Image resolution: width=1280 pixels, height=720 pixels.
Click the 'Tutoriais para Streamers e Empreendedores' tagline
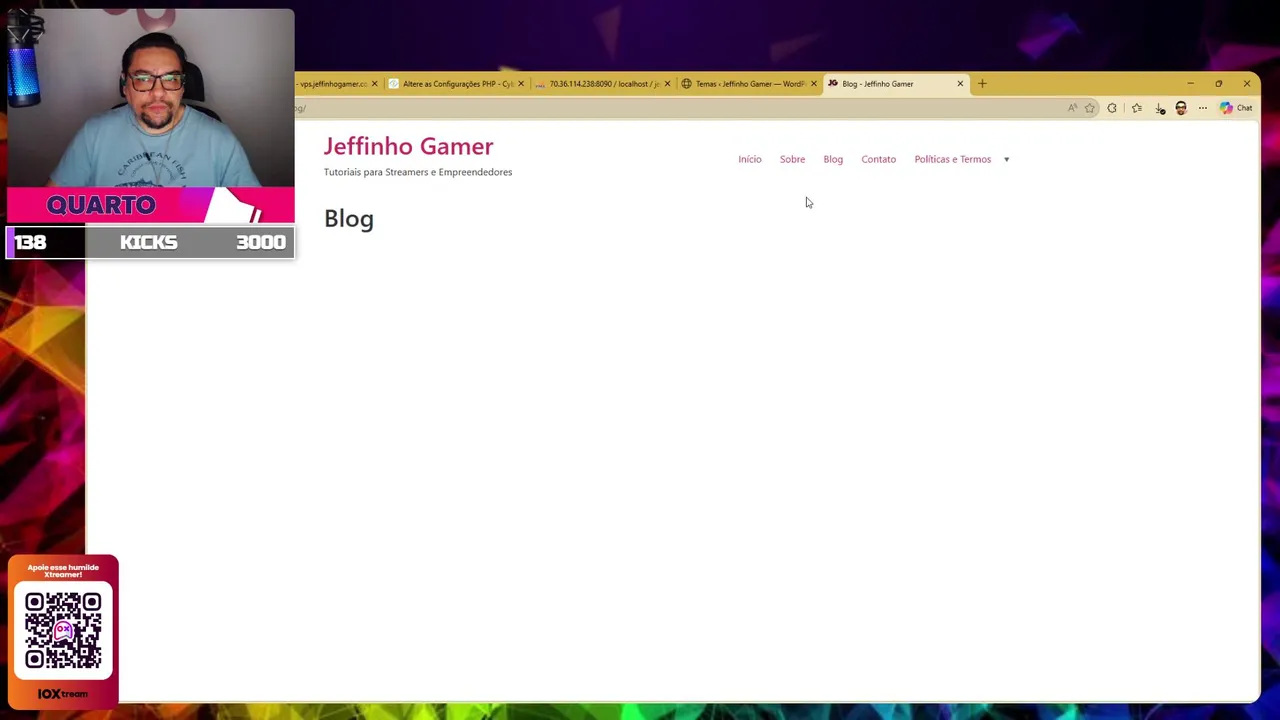click(418, 172)
